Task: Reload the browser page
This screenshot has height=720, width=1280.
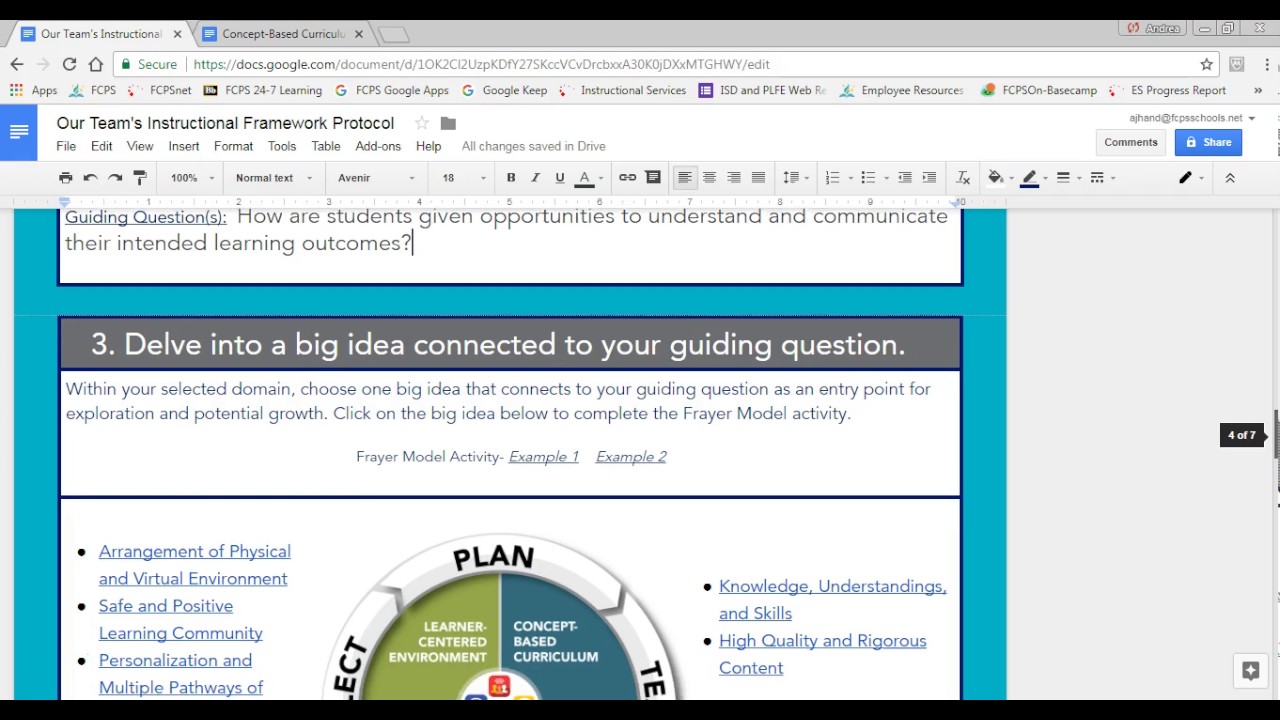Action: (69, 64)
